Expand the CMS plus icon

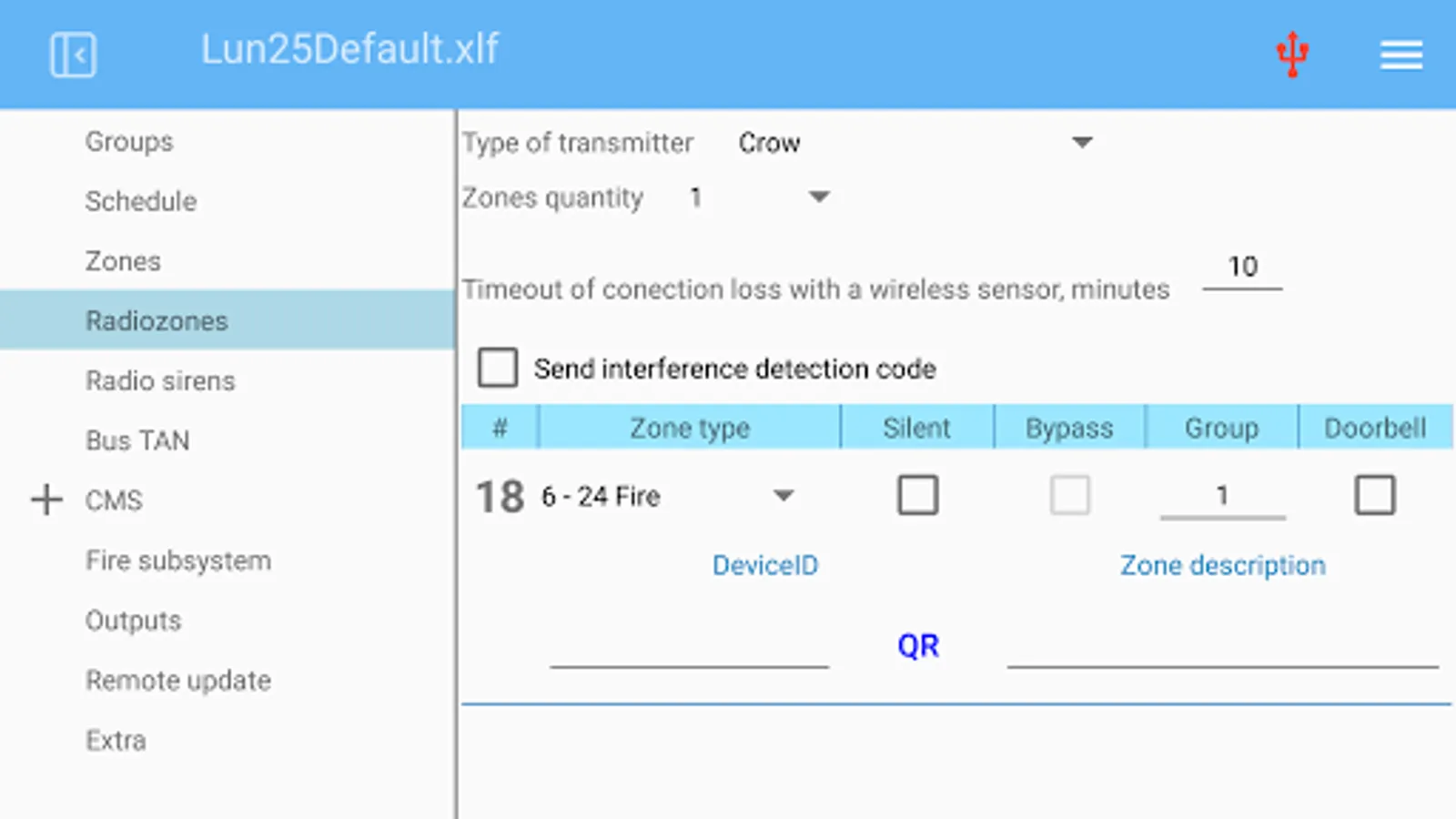pyautogui.click(x=46, y=500)
